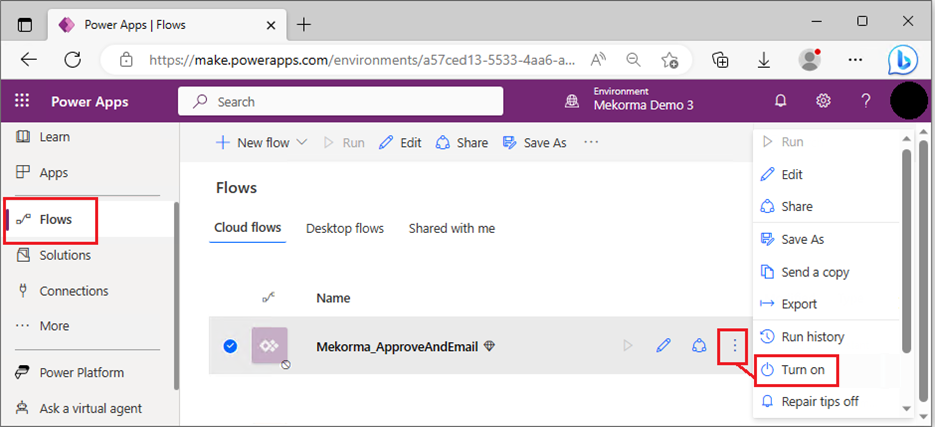Click the share icon on the flow row
Image resolution: width=935 pixels, height=427 pixels.
699,346
